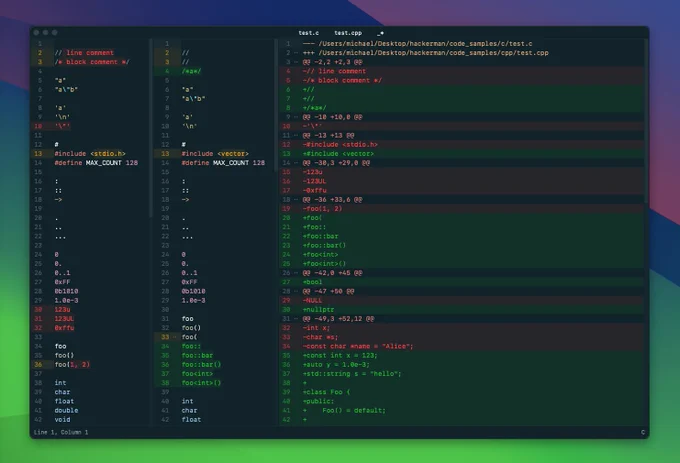Switch to the test.cpp tab

[348, 33]
